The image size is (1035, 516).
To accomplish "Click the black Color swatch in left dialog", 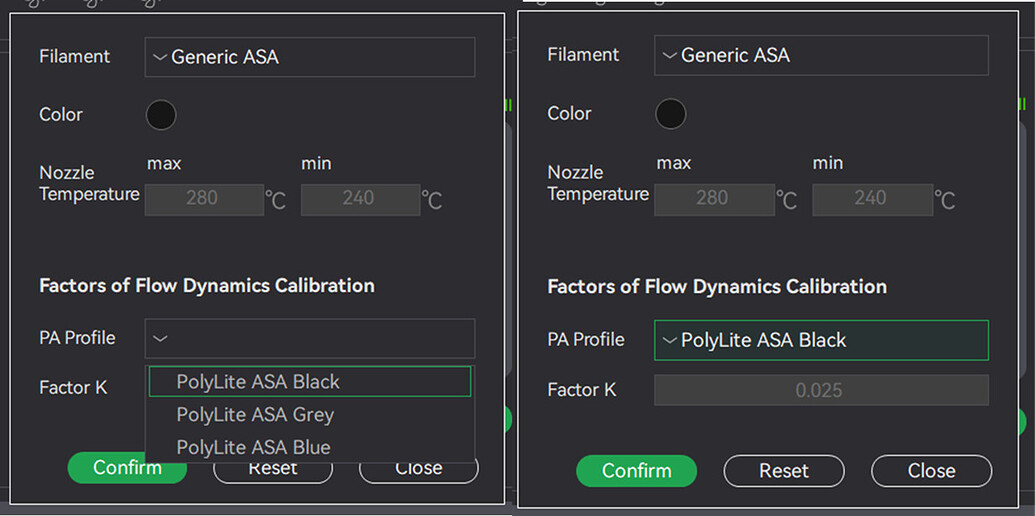I will pos(161,115).
